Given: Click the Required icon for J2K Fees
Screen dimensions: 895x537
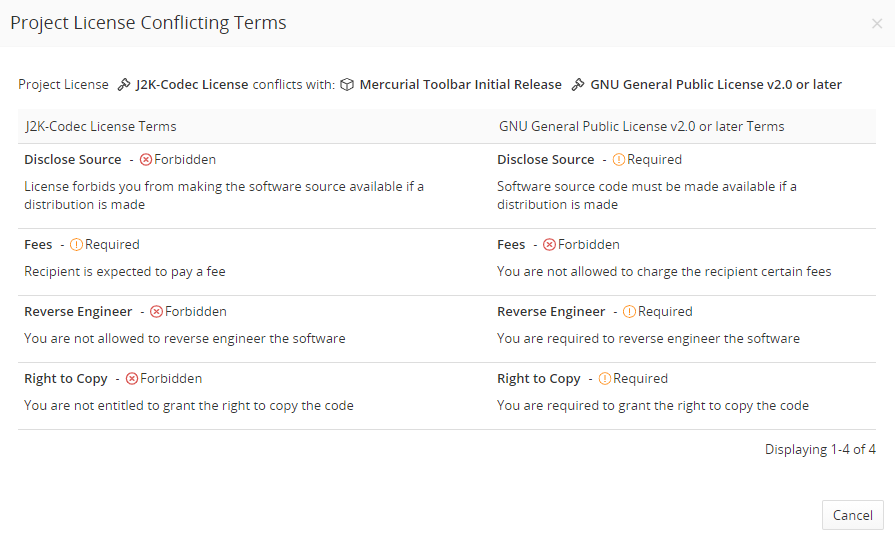Looking at the screenshot, I should coord(77,245).
